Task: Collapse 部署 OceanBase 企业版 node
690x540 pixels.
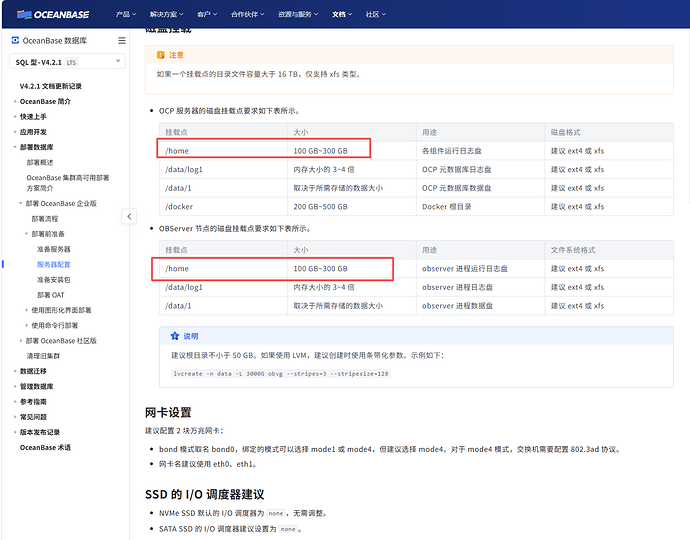Action: click(x=21, y=203)
